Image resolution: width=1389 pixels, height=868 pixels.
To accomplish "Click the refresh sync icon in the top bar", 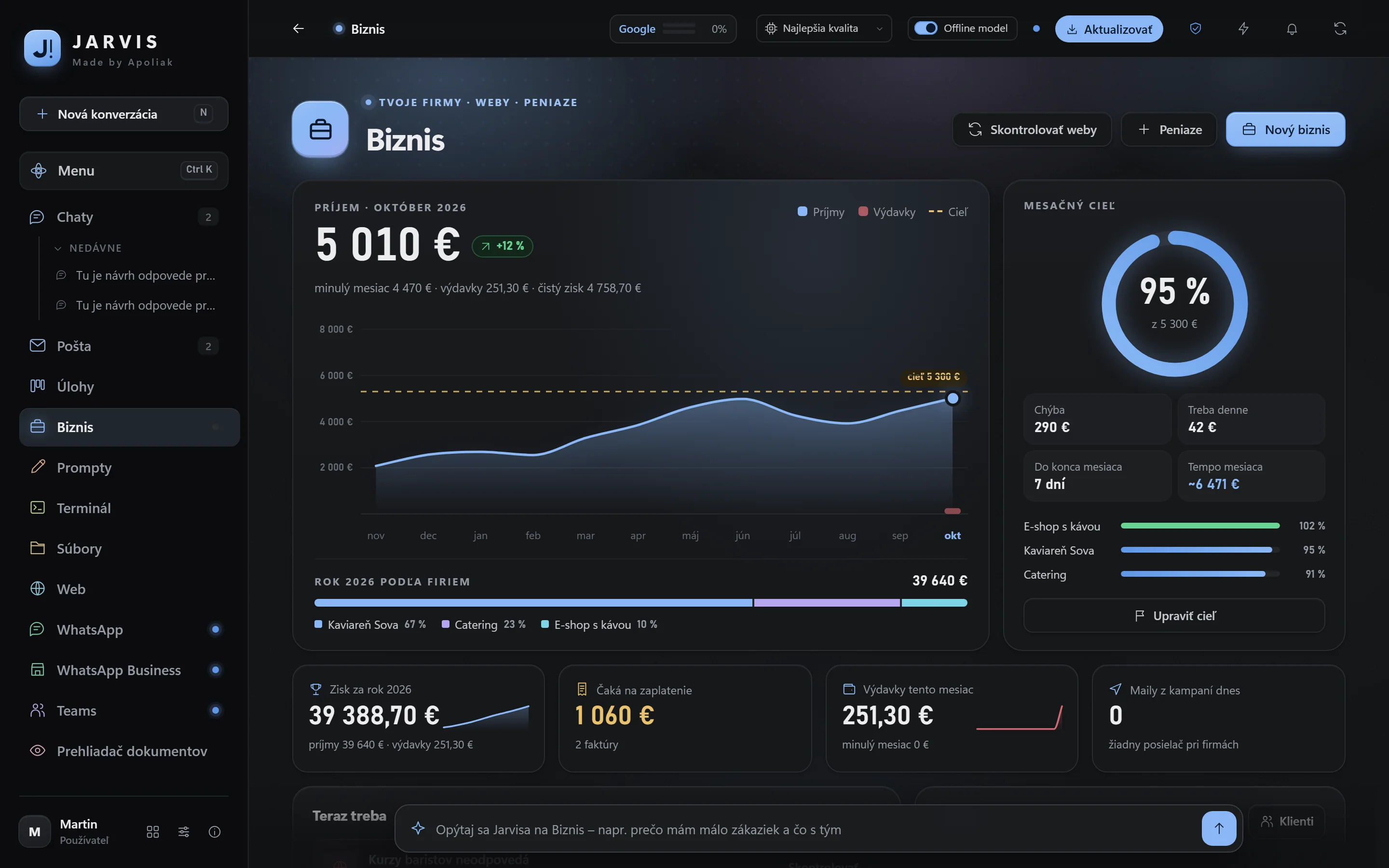I will click(x=1340, y=29).
